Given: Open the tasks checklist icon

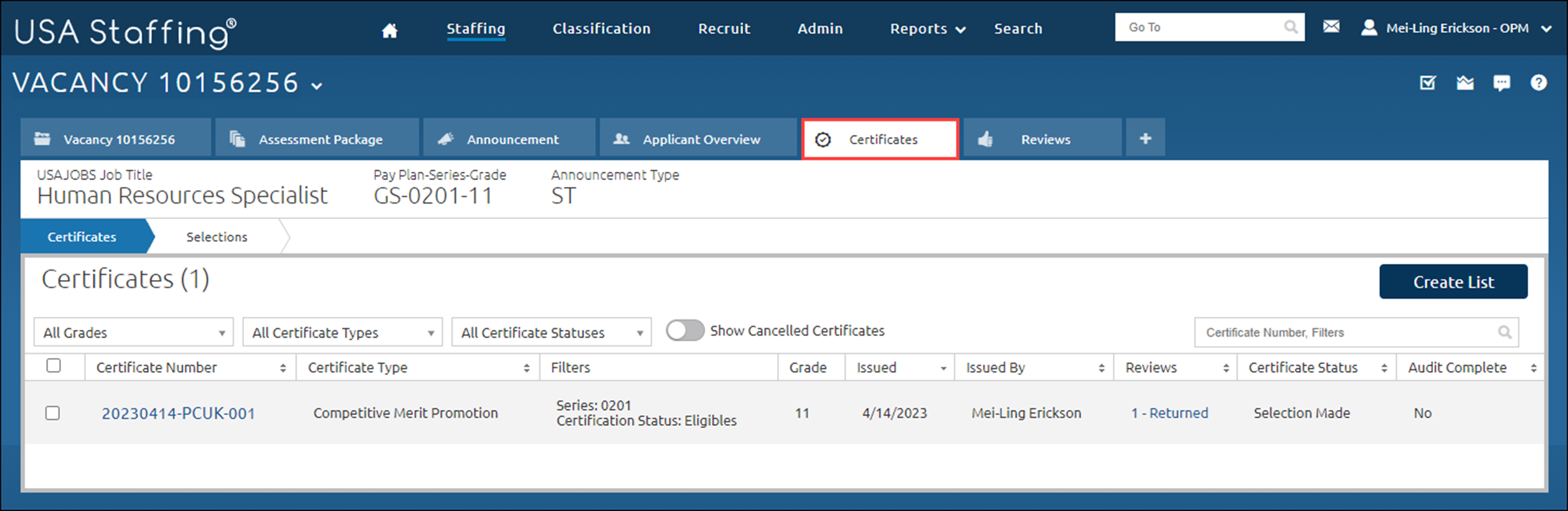Looking at the screenshot, I should coord(1427,83).
